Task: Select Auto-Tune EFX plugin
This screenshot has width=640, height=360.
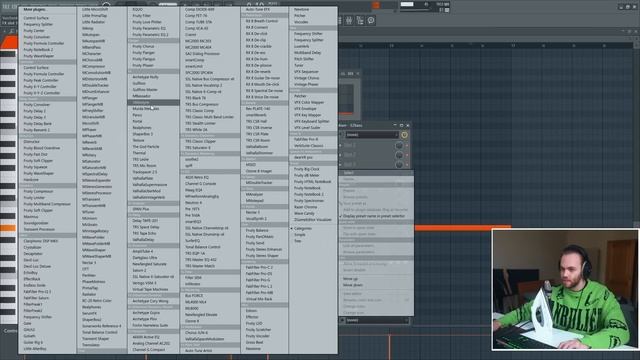Action: (x=258, y=9)
